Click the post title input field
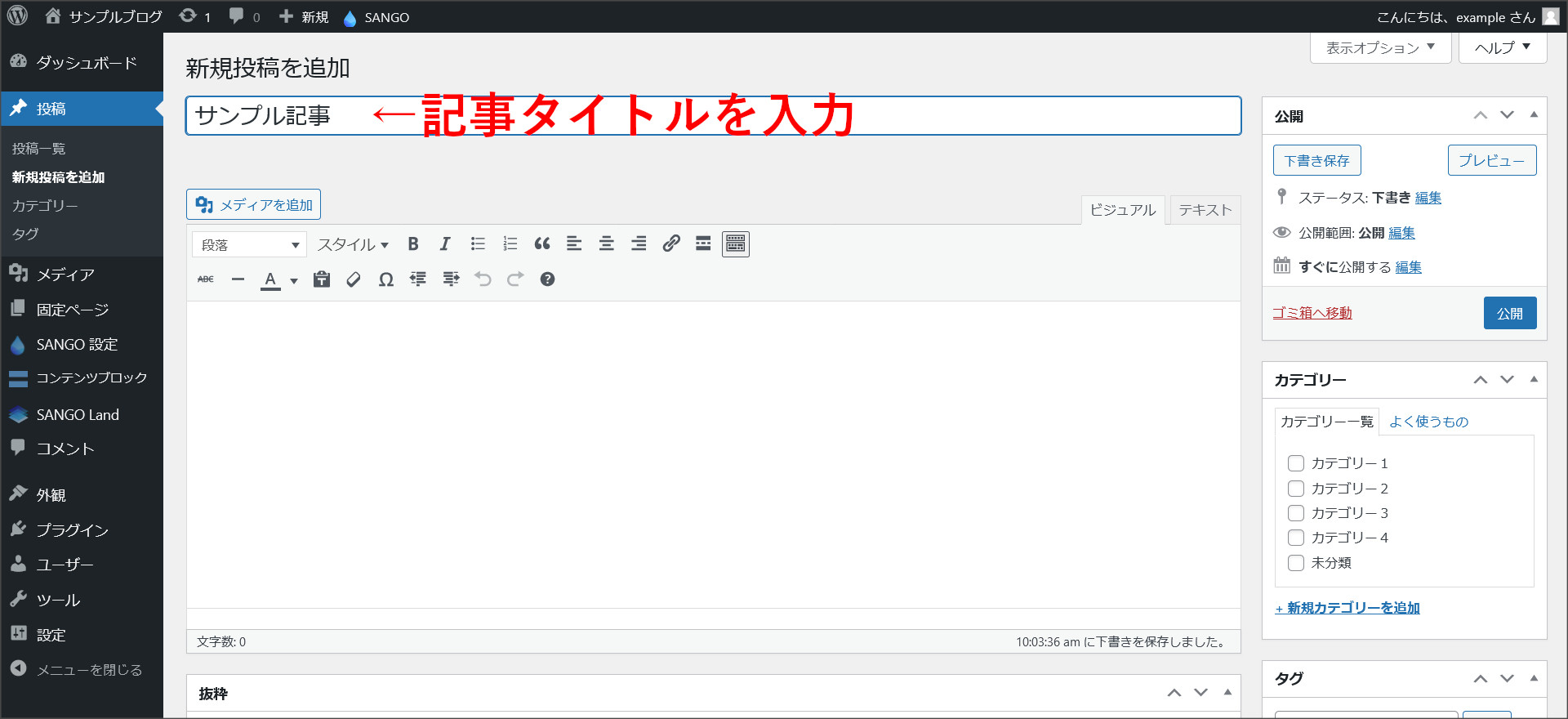 (x=713, y=116)
